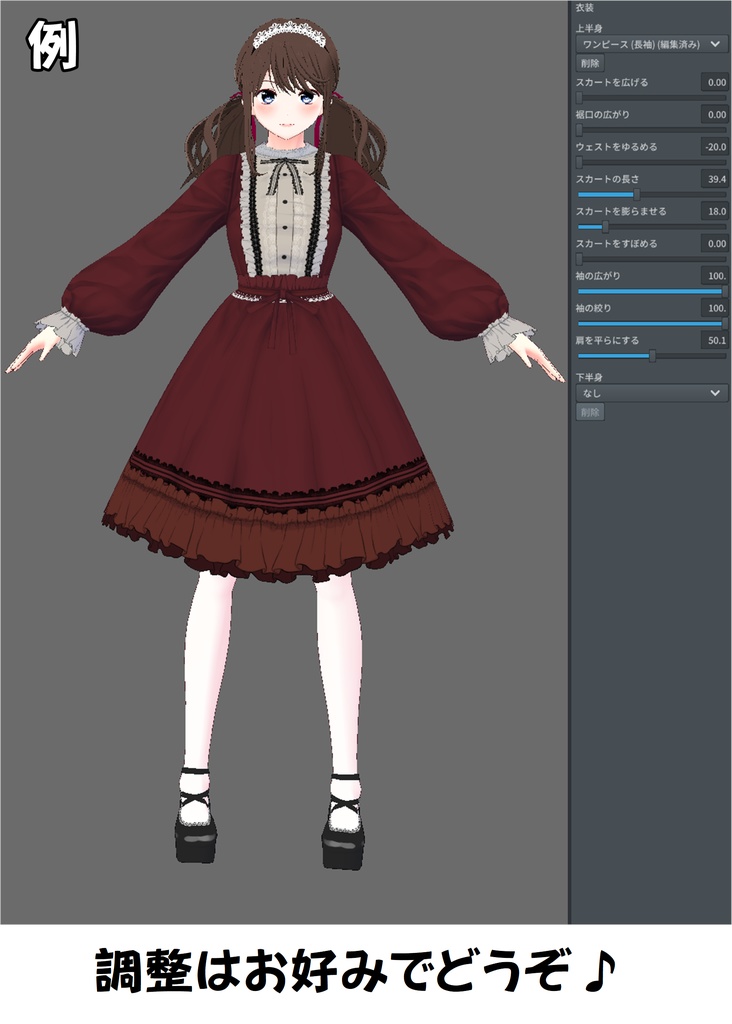Open the 下半身 なし dropdown
The width and height of the screenshot is (732, 1024).
tap(652, 393)
